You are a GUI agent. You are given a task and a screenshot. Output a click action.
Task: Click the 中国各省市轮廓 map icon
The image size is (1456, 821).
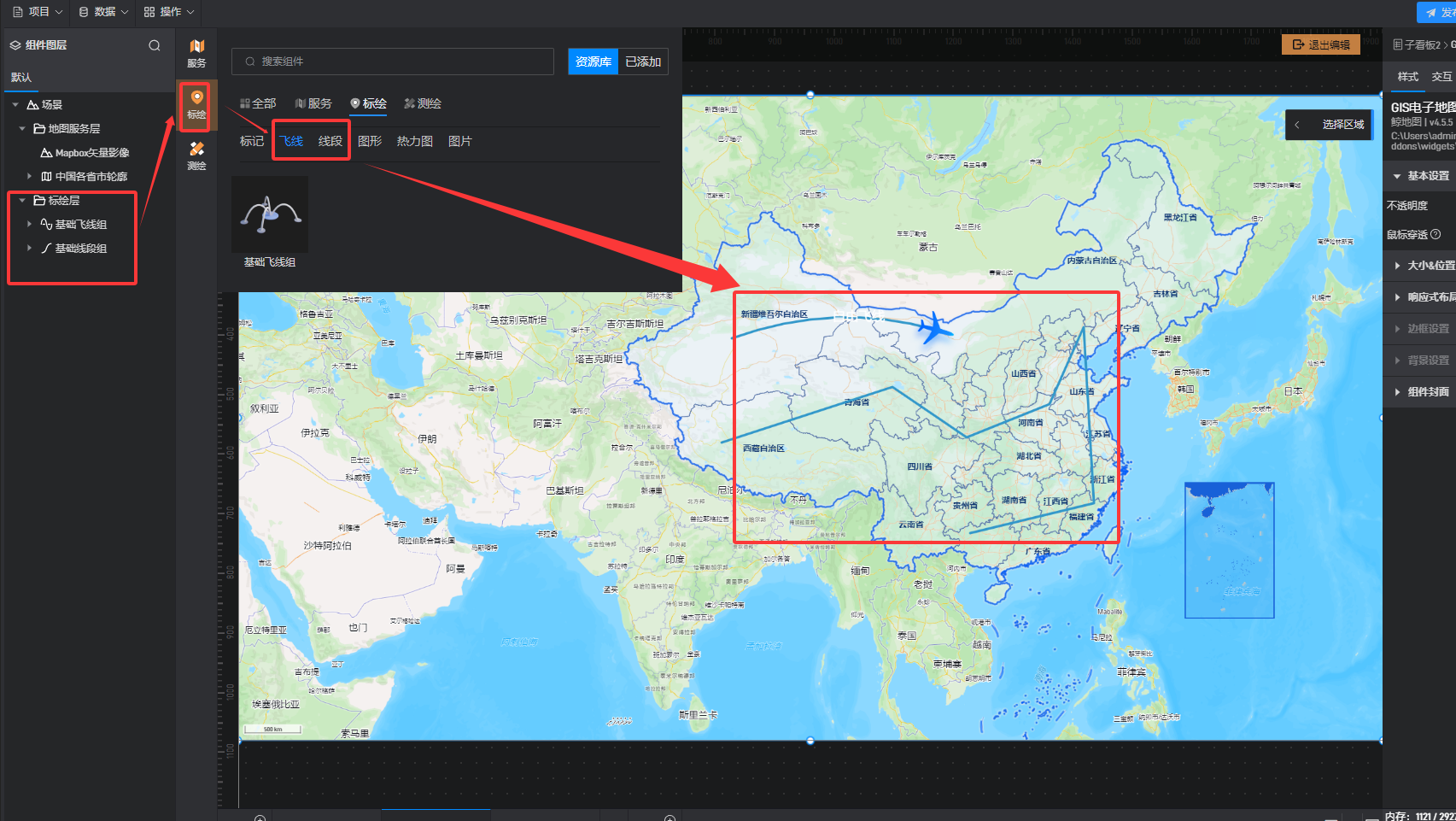click(46, 177)
